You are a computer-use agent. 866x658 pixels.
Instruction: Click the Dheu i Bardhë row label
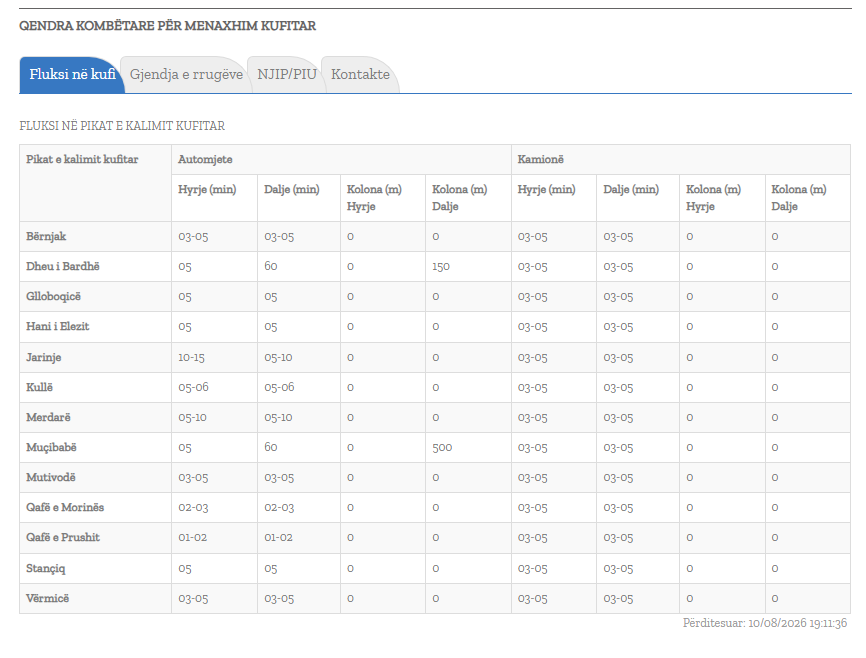(x=62, y=266)
